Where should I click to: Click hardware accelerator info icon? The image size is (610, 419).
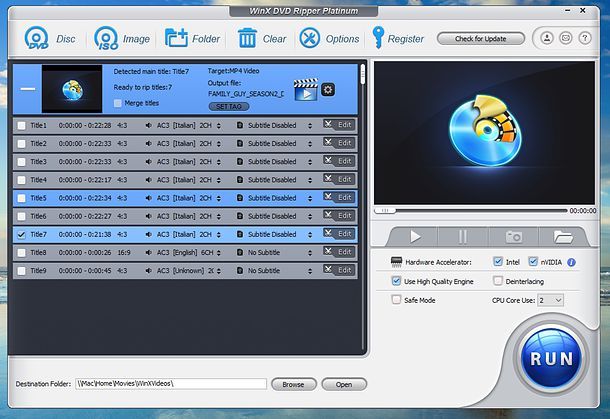pos(571,262)
